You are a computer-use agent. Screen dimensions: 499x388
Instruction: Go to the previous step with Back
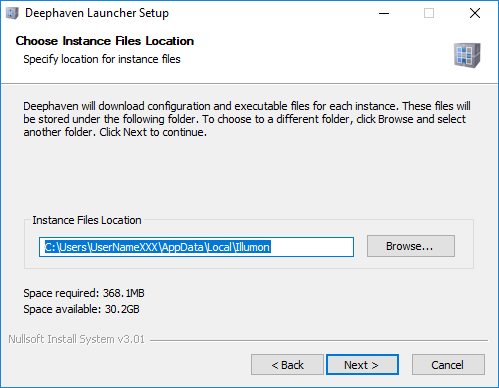coord(287,365)
